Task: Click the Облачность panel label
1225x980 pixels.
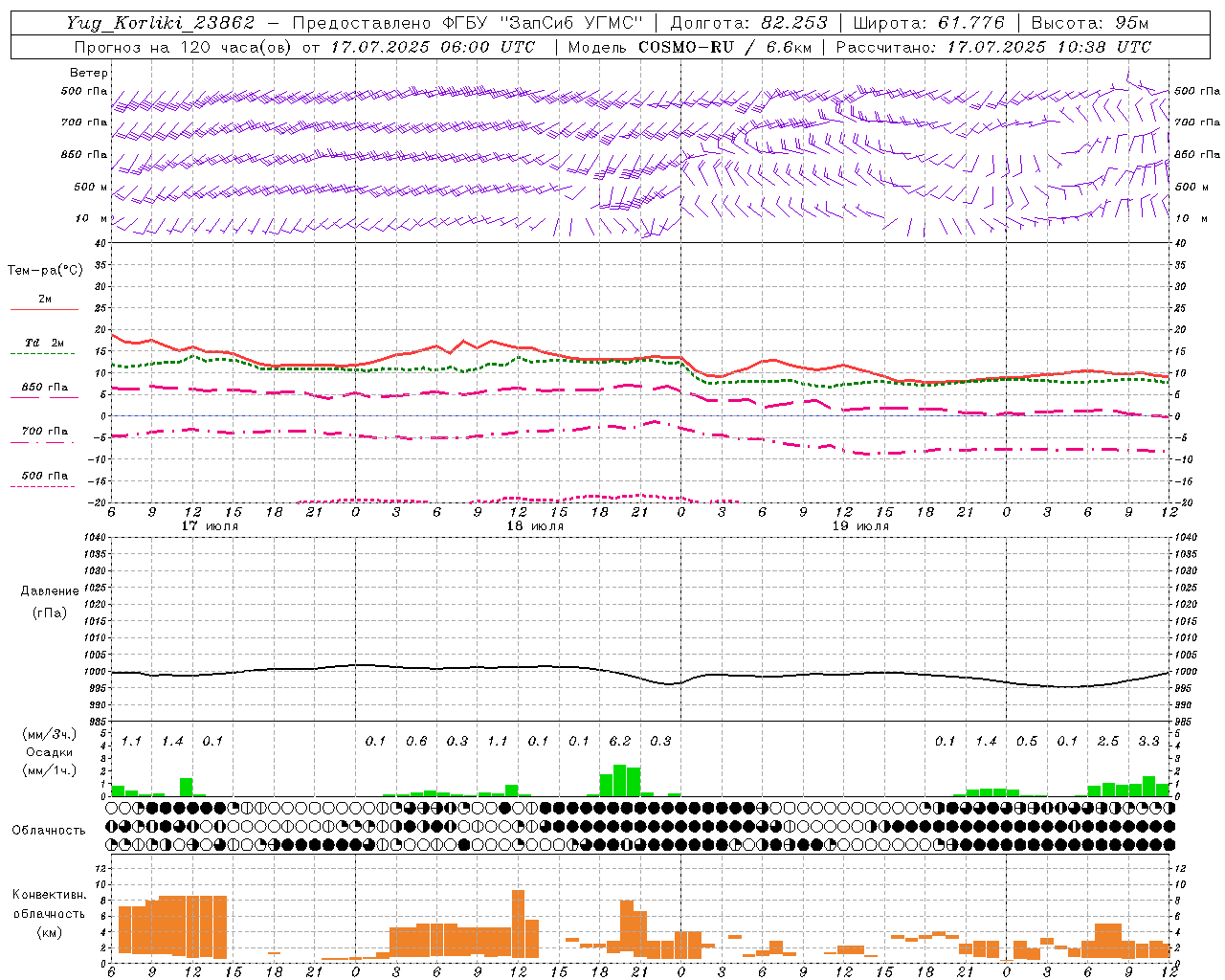Action: [x=49, y=831]
